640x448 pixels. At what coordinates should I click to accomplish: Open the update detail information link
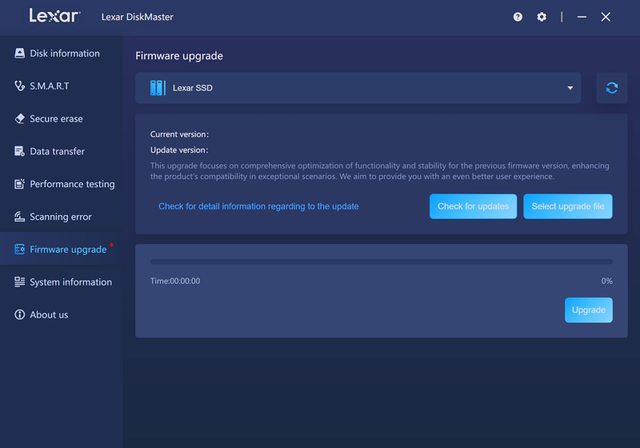pos(258,206)
